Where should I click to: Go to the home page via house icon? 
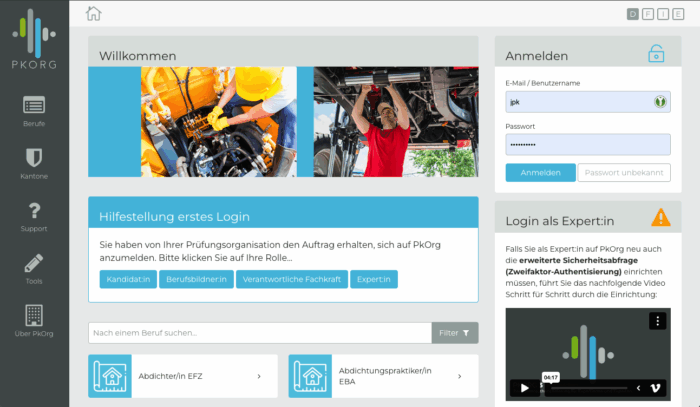93,13
